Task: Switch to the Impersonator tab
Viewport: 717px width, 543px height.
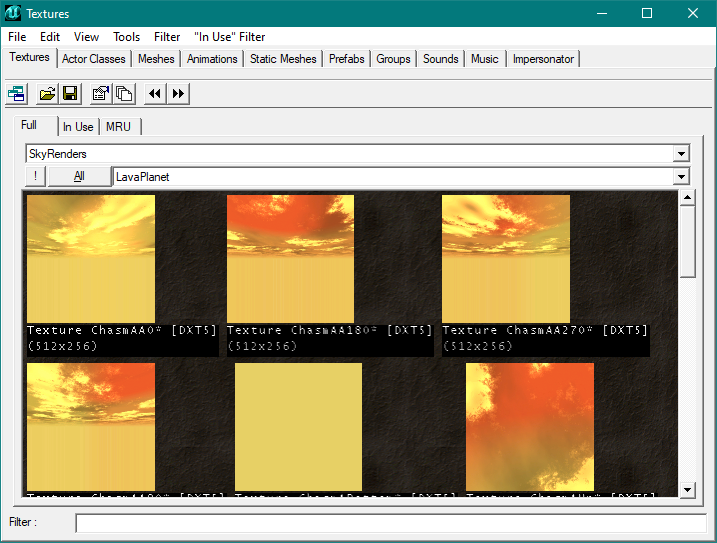Action: coord(543,59)
